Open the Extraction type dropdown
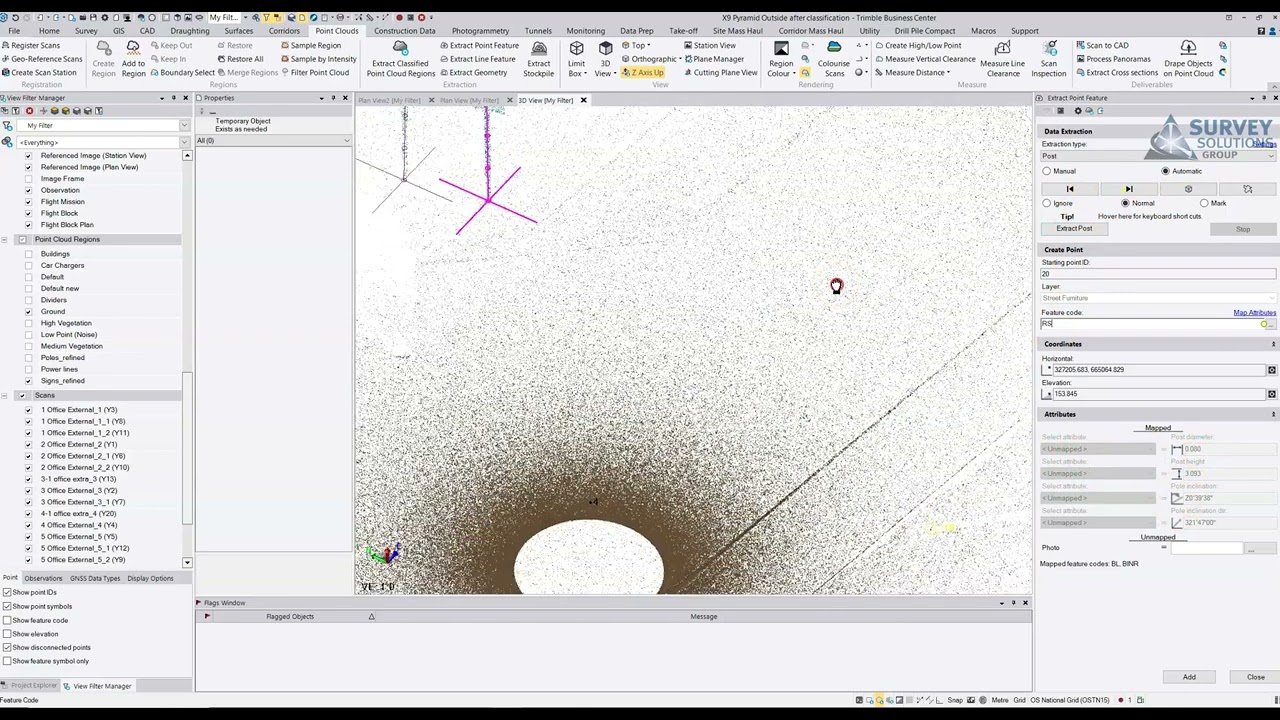The width and height of the screenshot is (1280, 720). 1158,156
